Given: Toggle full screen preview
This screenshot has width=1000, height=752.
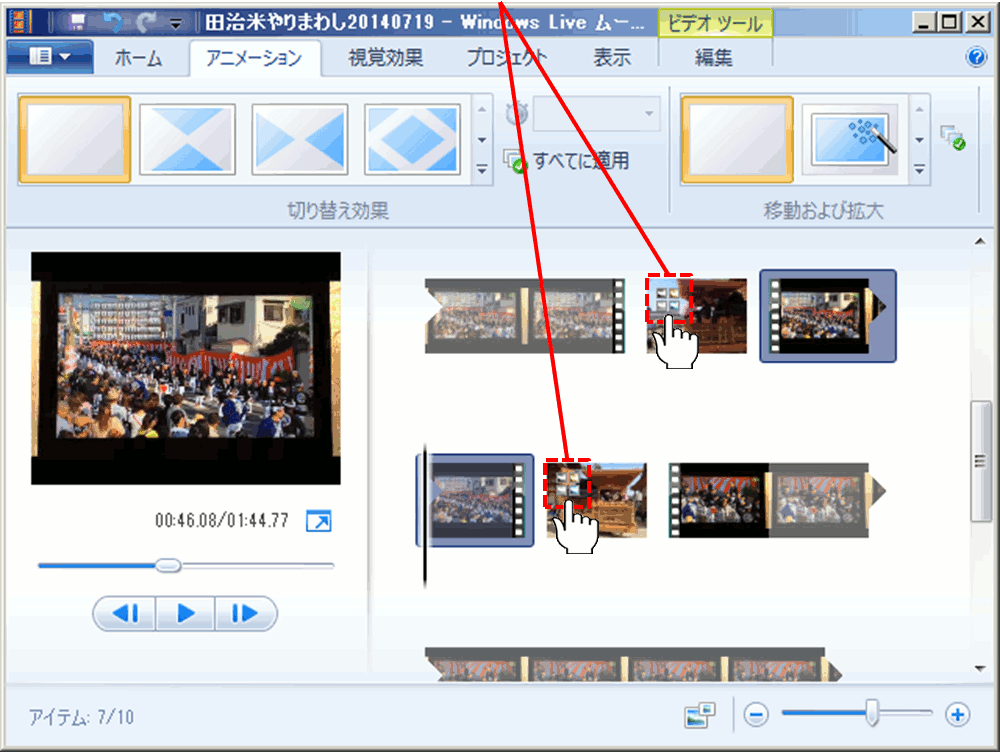Looking at the screenshot, I should (x=318, y=521).
